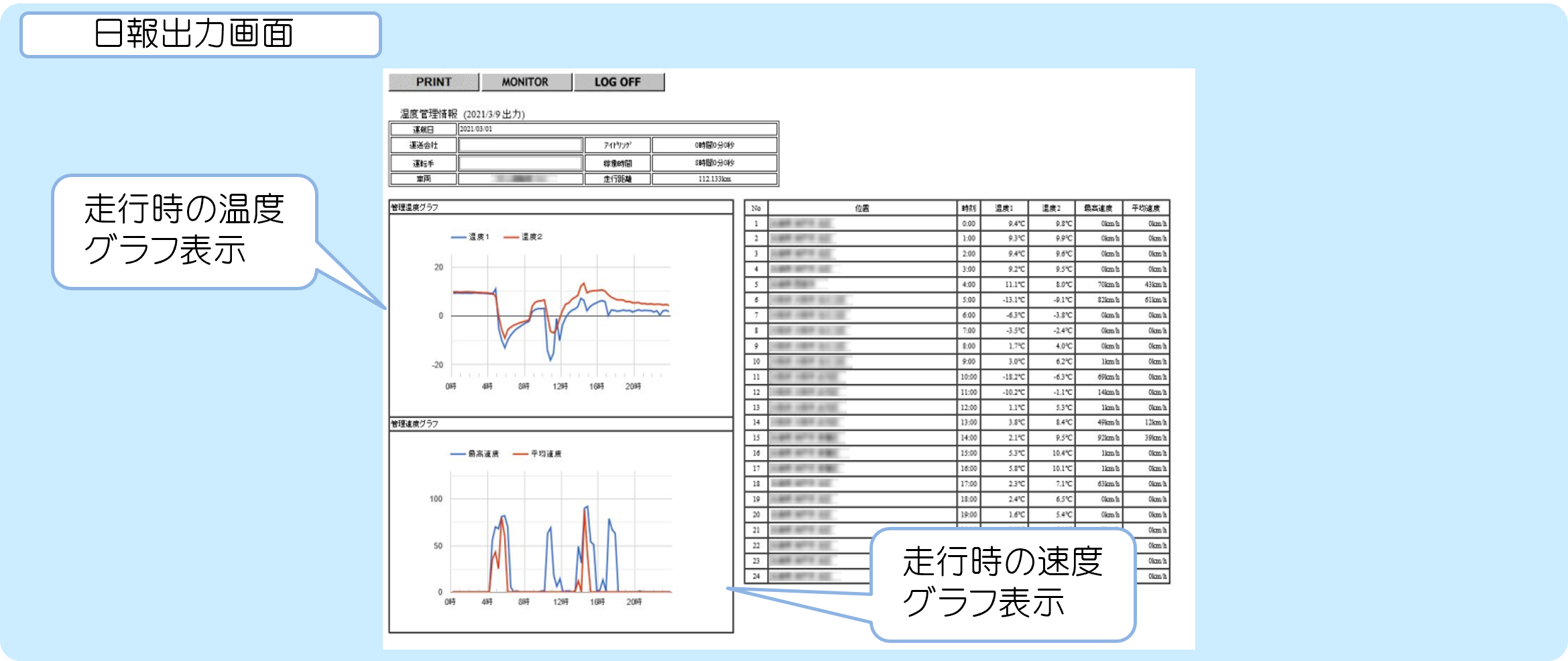
Task: Select the 19:00 time cell
Action: [x=969, y=514]
